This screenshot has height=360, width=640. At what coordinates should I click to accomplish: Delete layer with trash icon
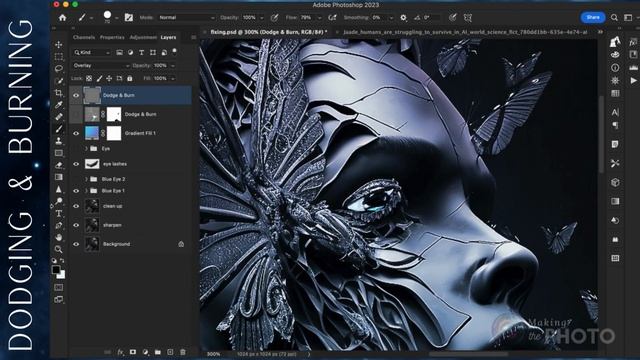click(182, 352)
